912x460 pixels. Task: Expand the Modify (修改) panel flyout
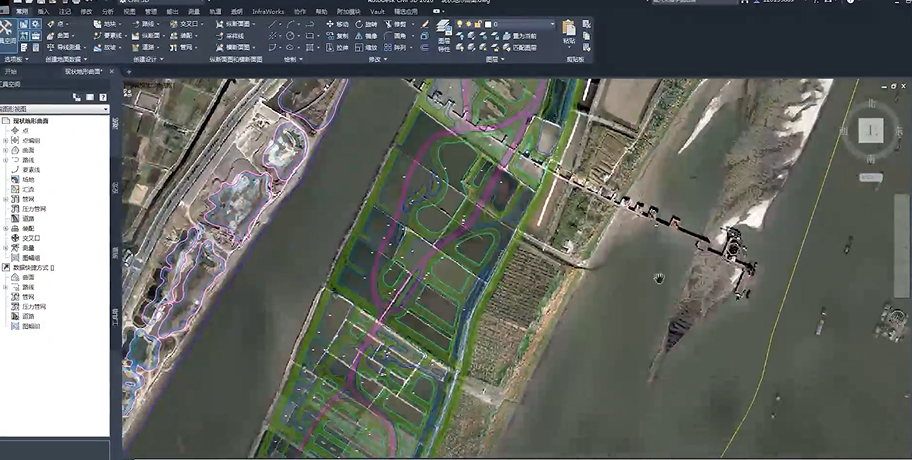click(376, 59)
